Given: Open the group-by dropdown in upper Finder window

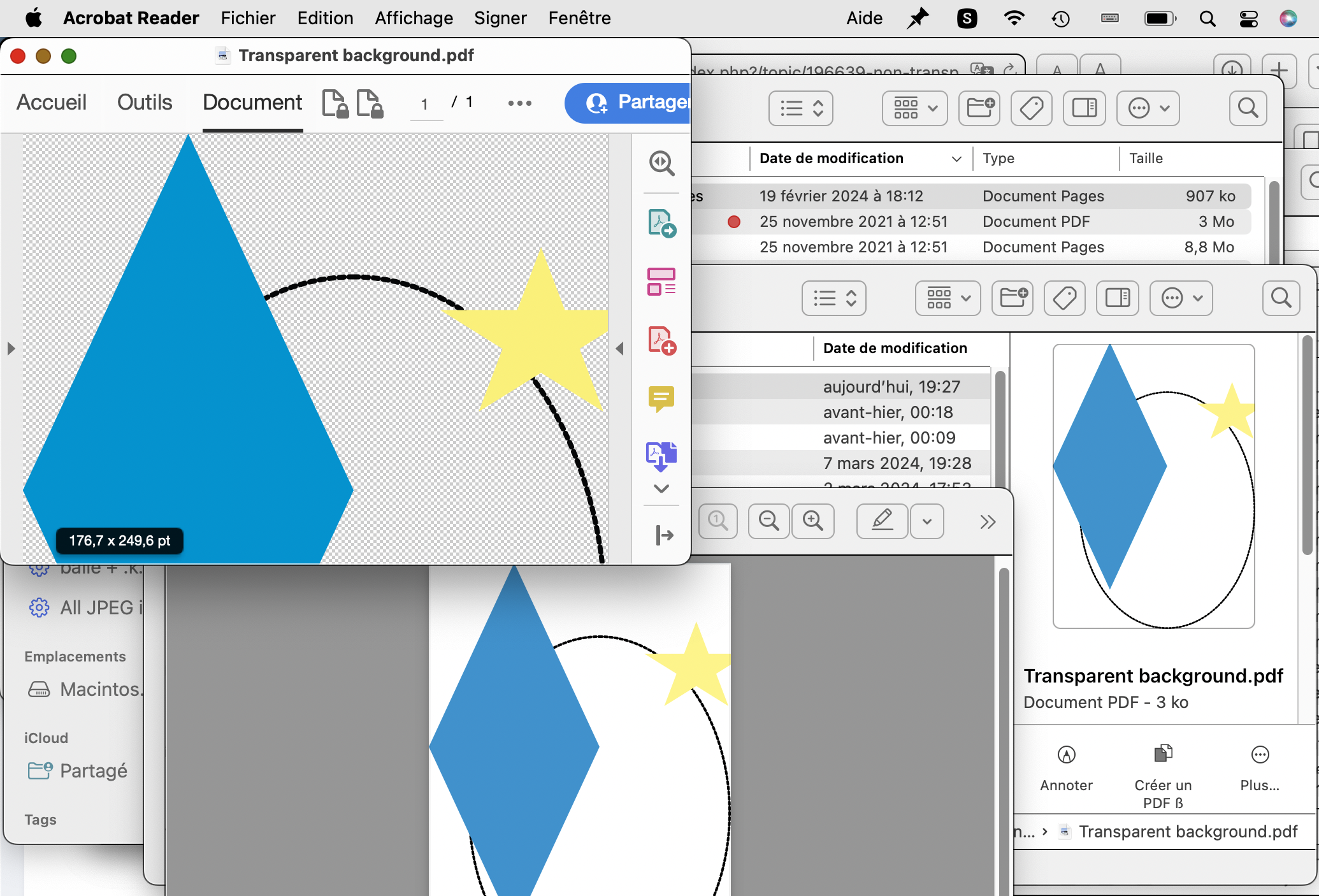Looking at the screenshot, I should [x=914, y=108].
